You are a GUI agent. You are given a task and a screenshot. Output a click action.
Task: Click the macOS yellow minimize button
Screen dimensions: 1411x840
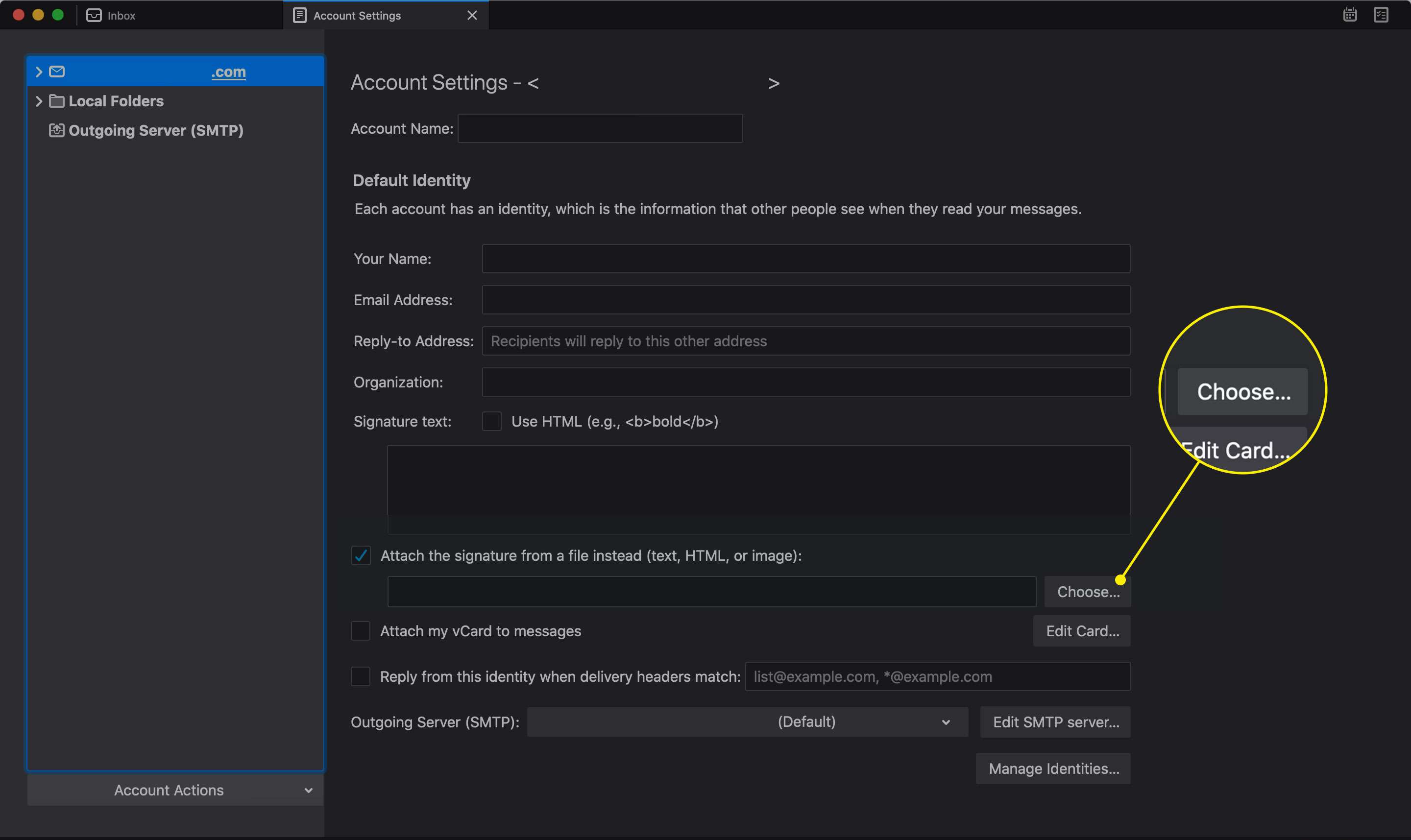coord(38,15)
